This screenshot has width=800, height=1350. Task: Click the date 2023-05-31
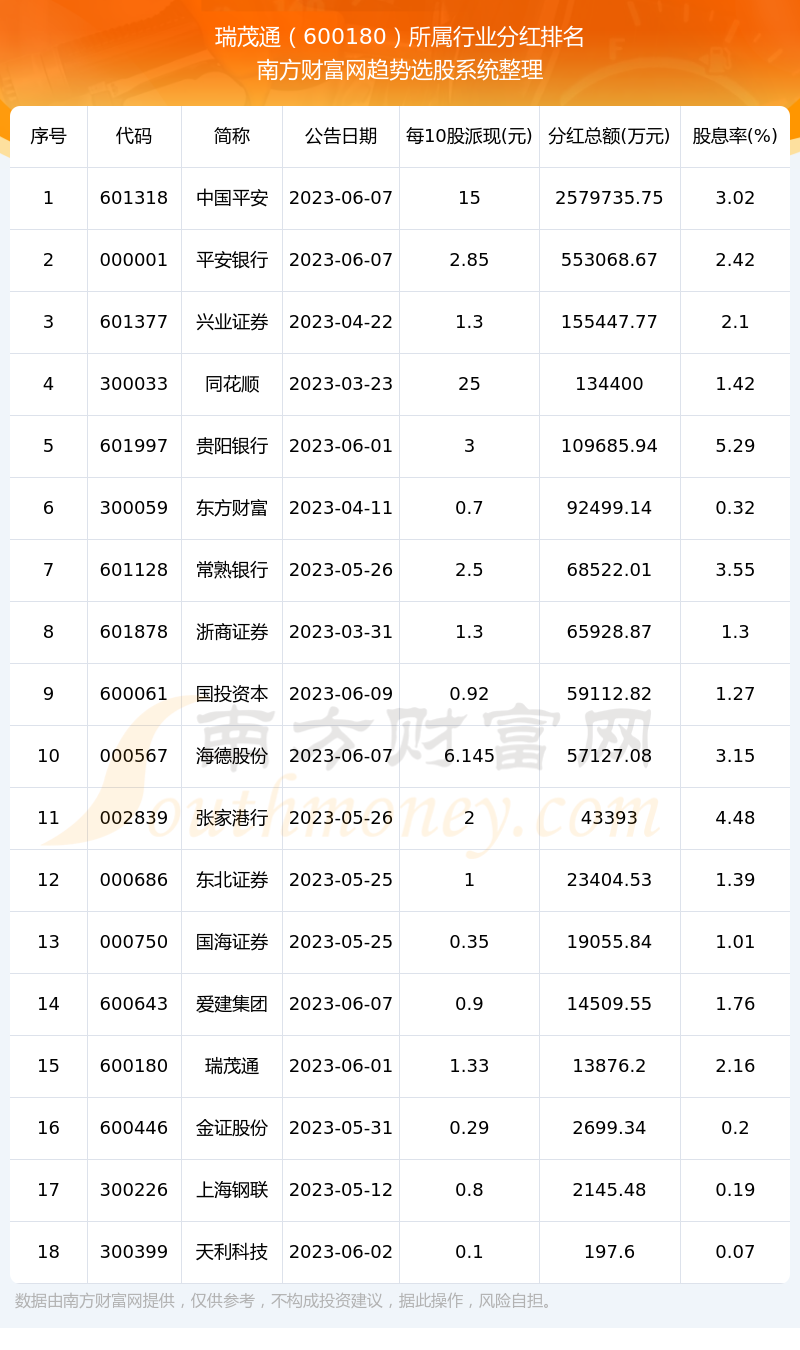(x=341, y=1128)
